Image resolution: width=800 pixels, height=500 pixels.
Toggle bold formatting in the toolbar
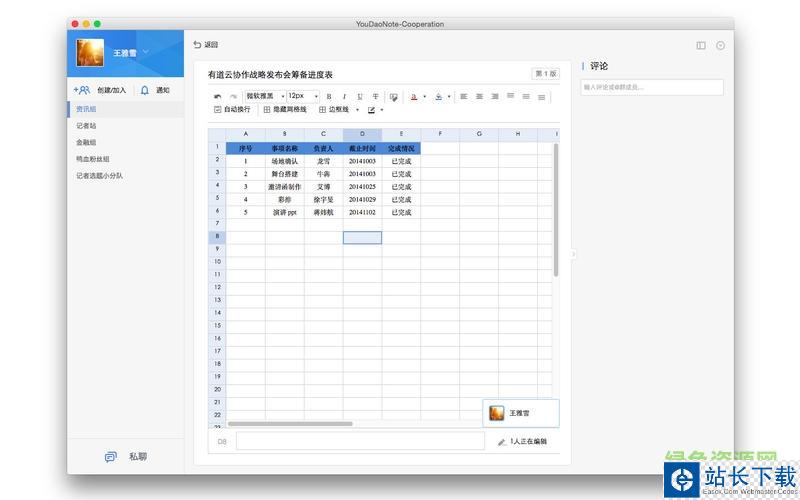pyautogui.click(x=329, y=97)
